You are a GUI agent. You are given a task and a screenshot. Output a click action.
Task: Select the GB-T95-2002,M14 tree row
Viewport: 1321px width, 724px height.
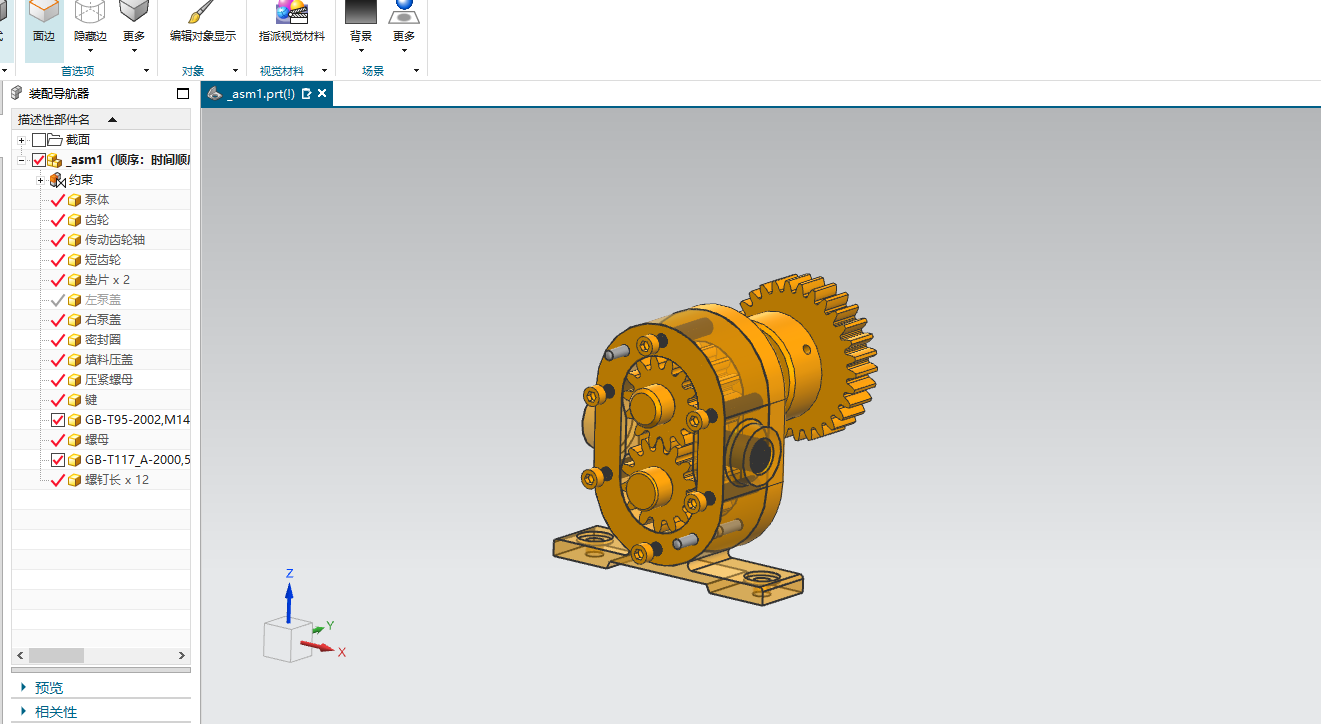[x=101, y=420]
